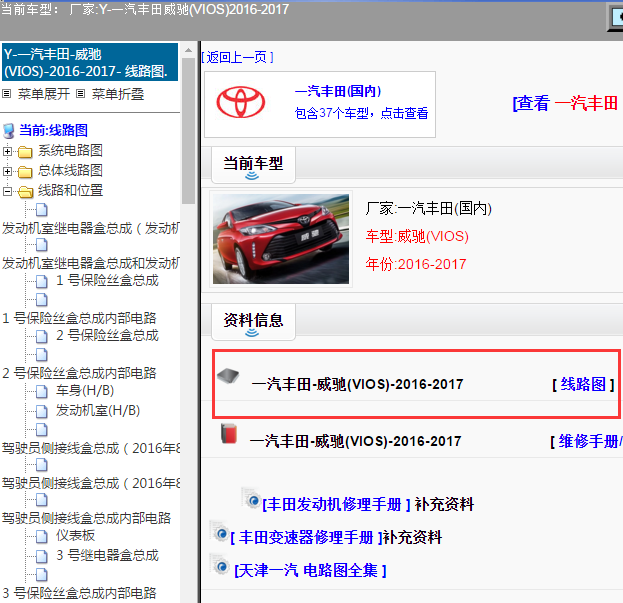Click the 菜单折叠 text

click(x=118, y=94)
